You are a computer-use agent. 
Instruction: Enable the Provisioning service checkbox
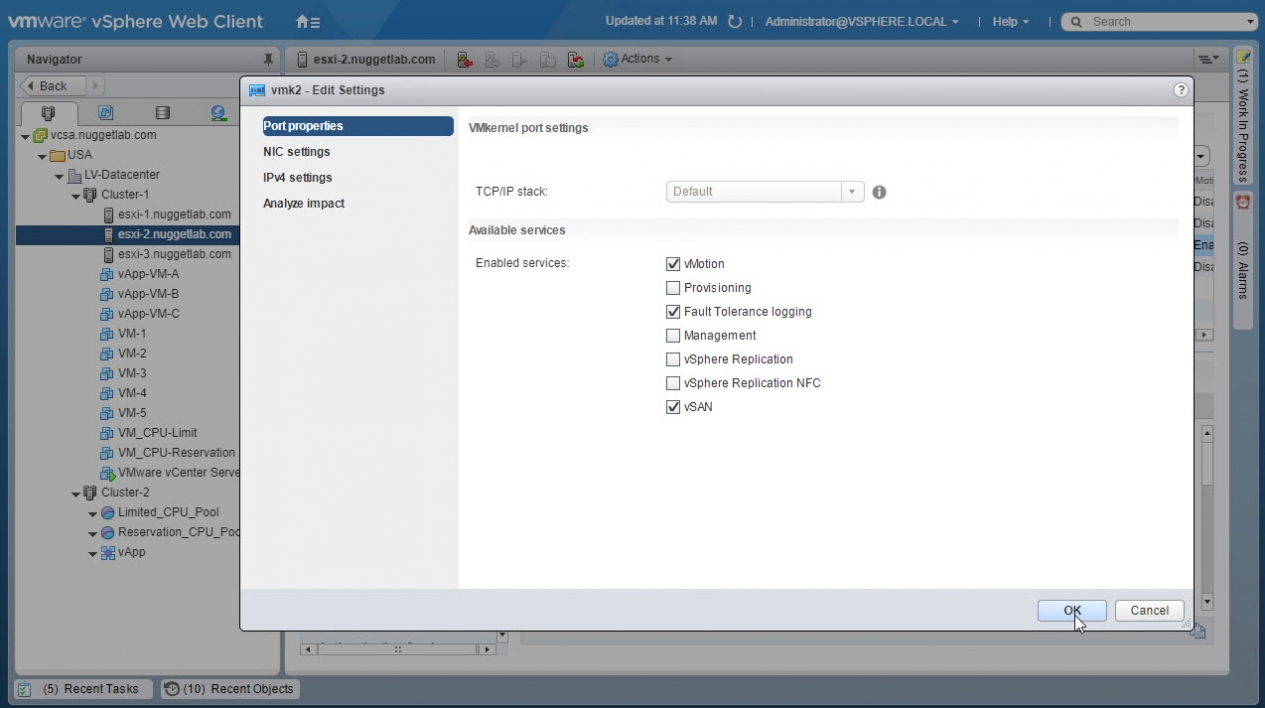[x=673, y=288]
